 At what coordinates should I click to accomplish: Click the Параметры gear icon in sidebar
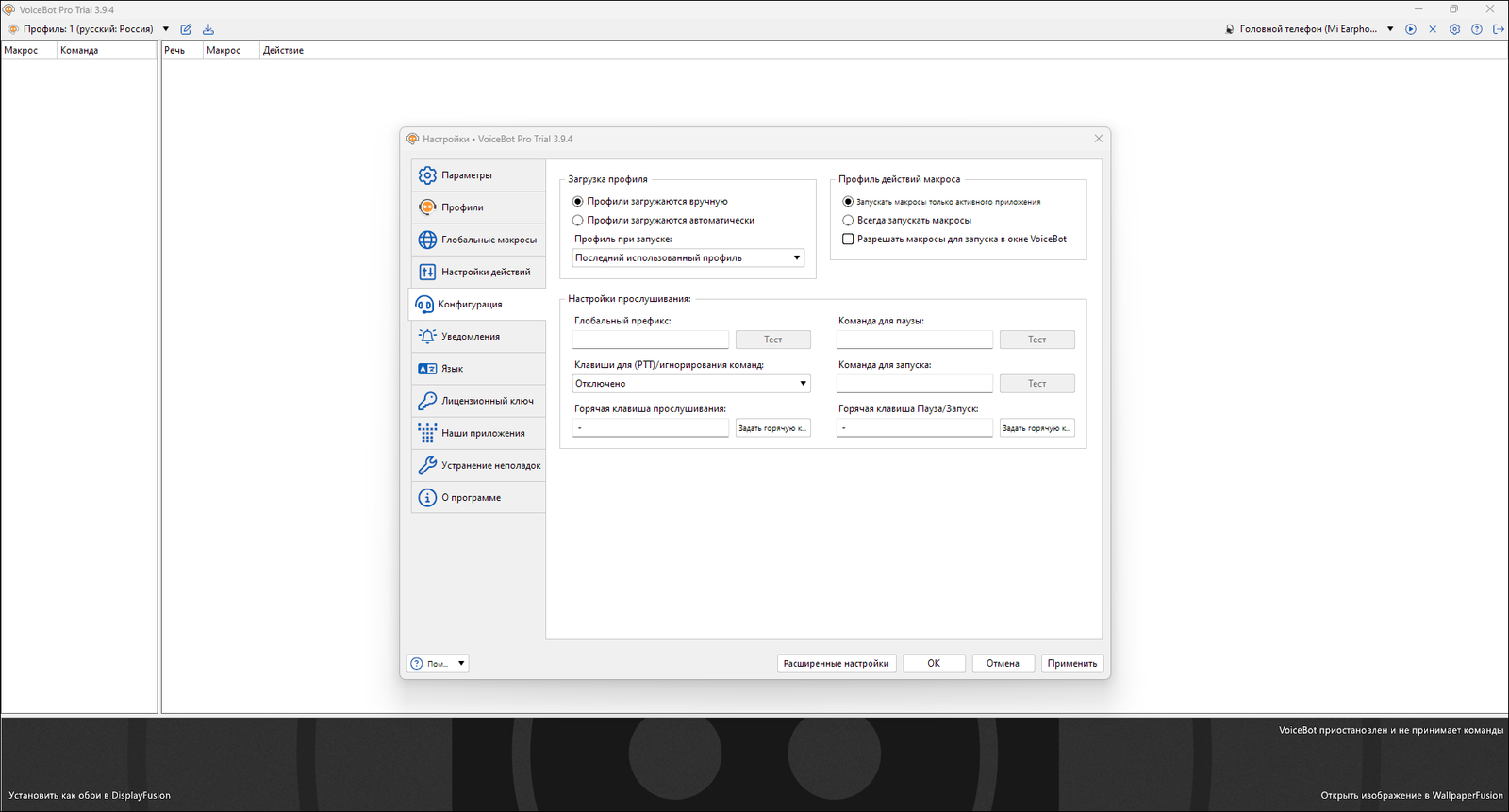pos(427,175)
